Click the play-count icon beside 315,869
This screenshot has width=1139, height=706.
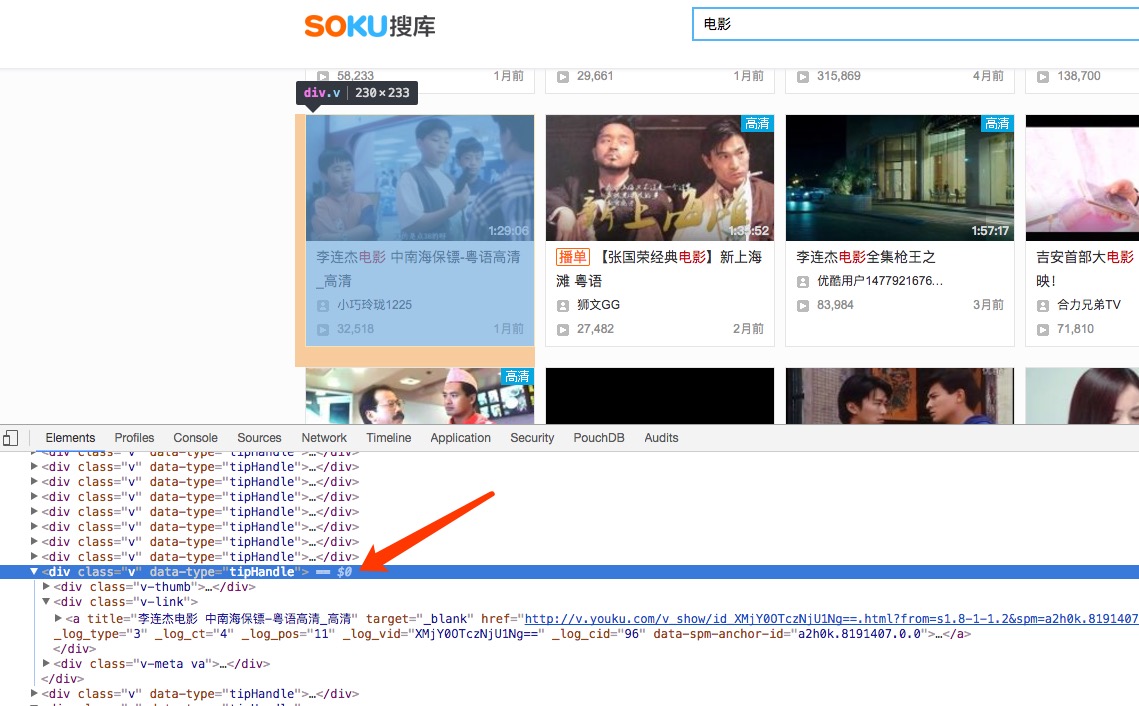[803, 76]
